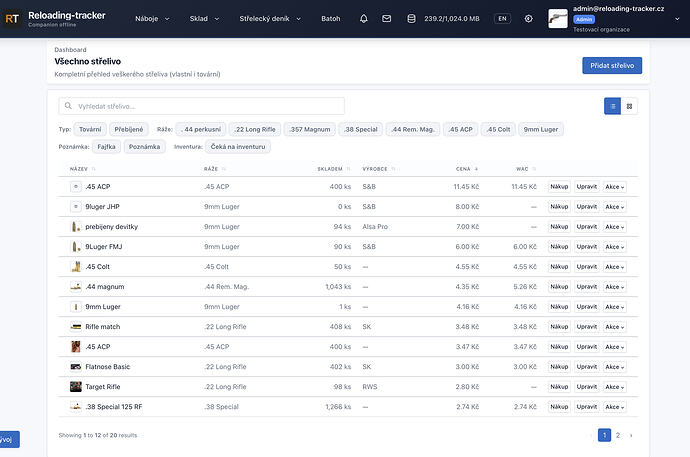Toggle the Poznámka note filter

[144, 146]
